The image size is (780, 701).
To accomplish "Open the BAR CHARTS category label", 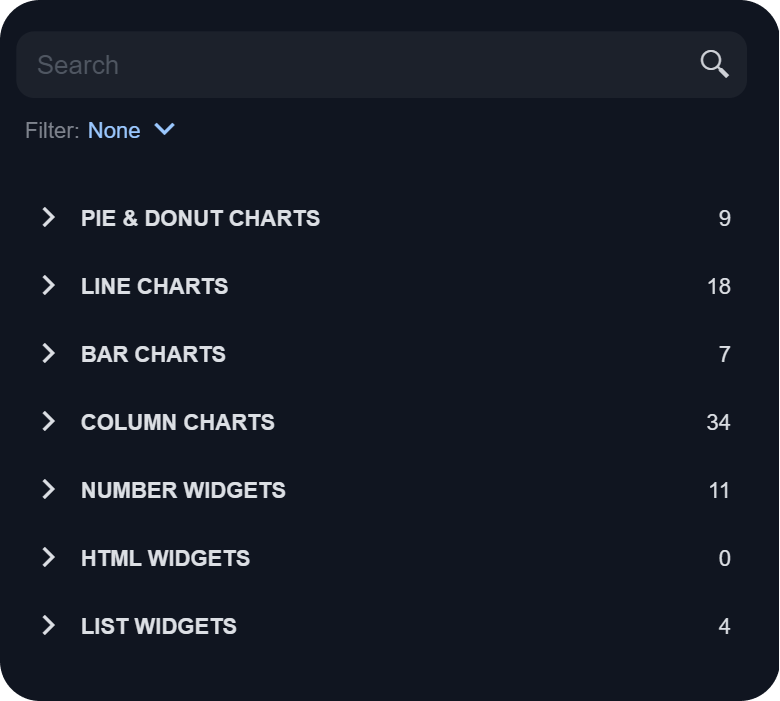I will 153,354.
